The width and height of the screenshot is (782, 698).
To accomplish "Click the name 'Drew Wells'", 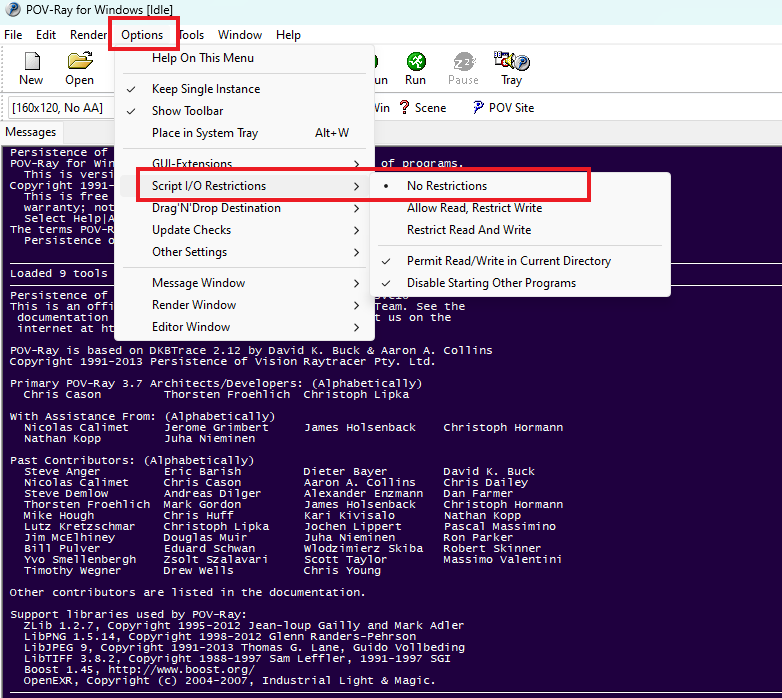I will (x=198, y=570).
